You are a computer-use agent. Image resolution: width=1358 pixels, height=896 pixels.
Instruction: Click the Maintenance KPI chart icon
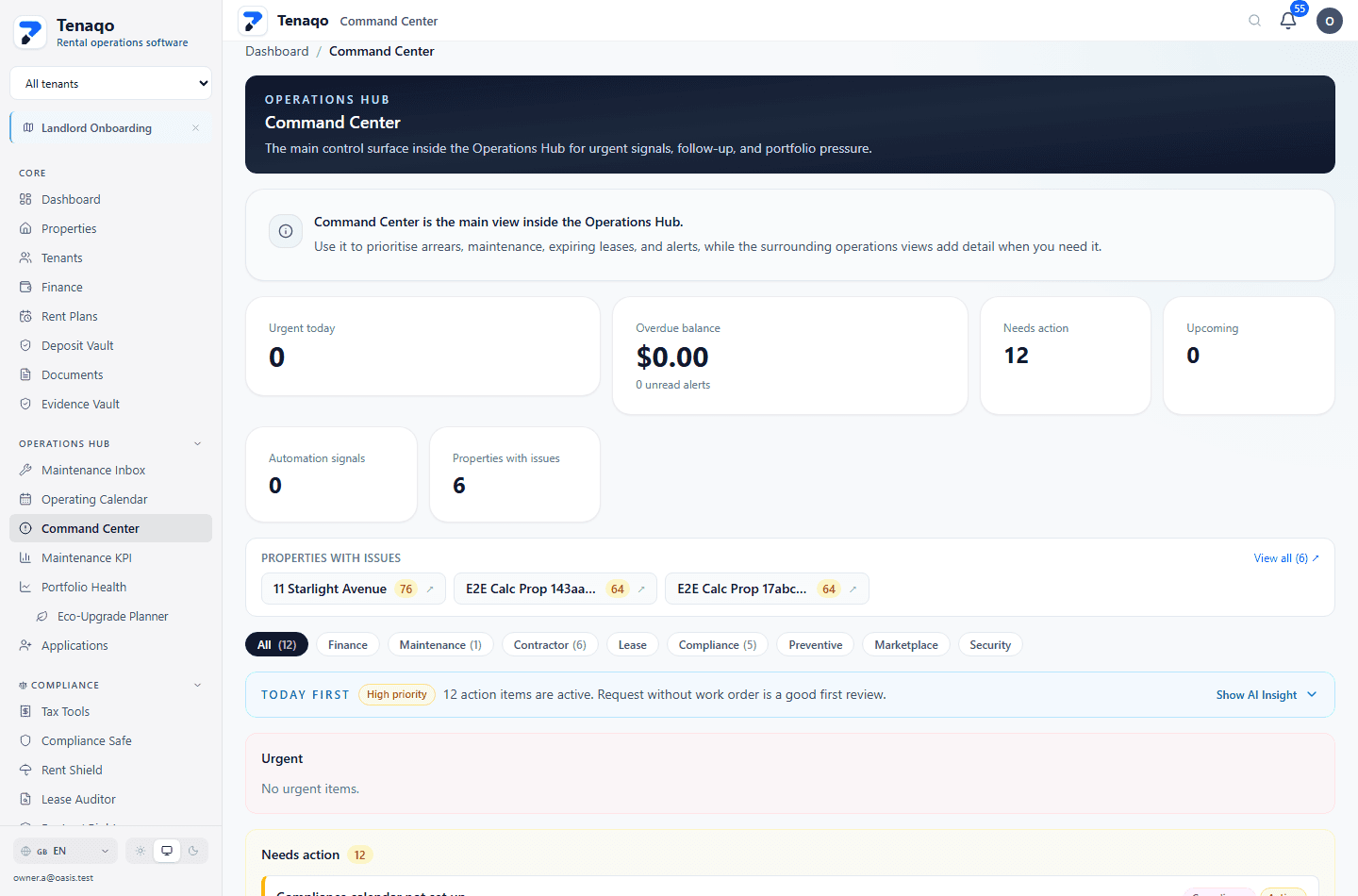(x=25, y=557)
